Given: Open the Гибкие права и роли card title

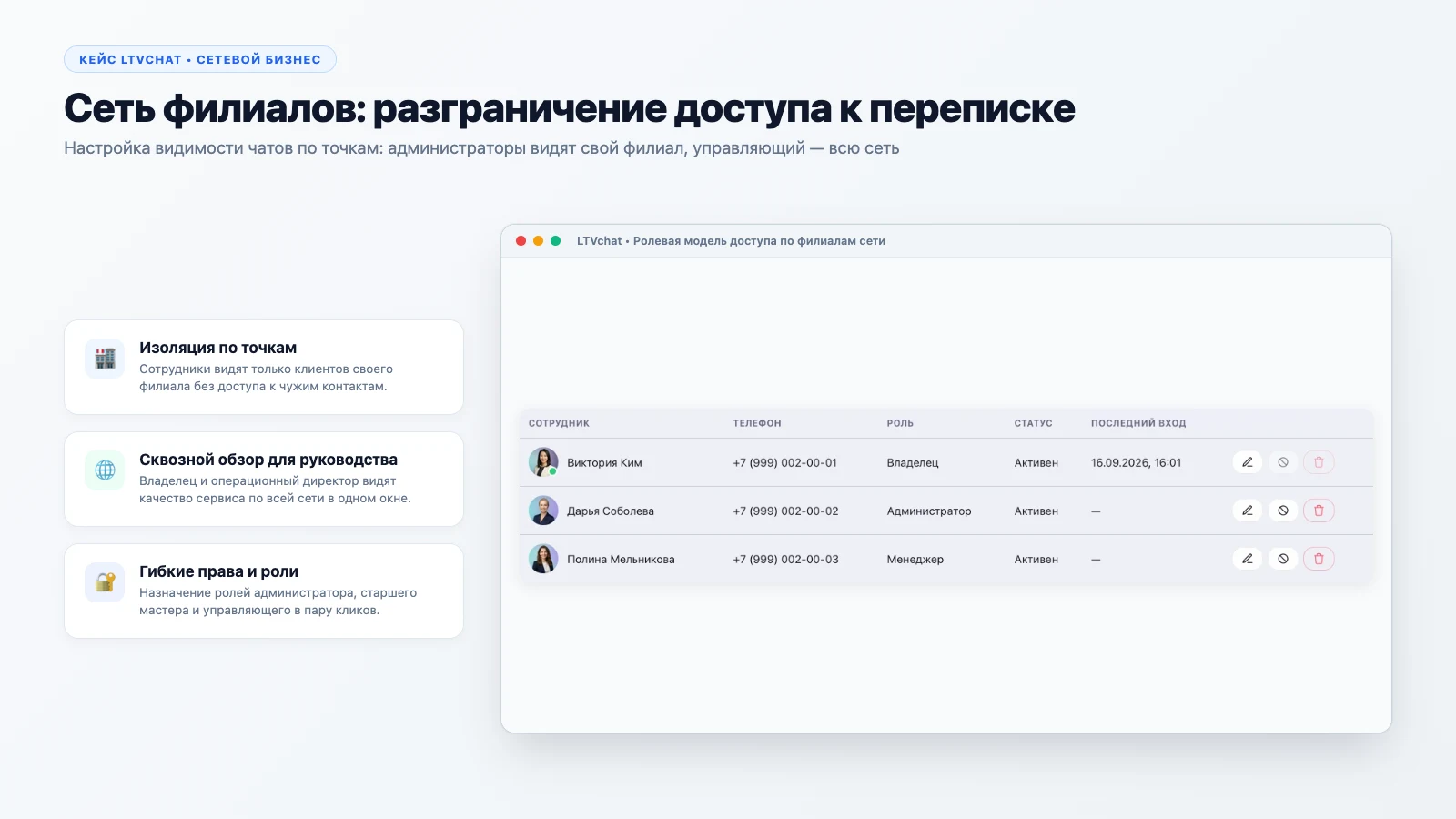Looking at the screenshot, I should pyautogui.click(x=218, y=571).
